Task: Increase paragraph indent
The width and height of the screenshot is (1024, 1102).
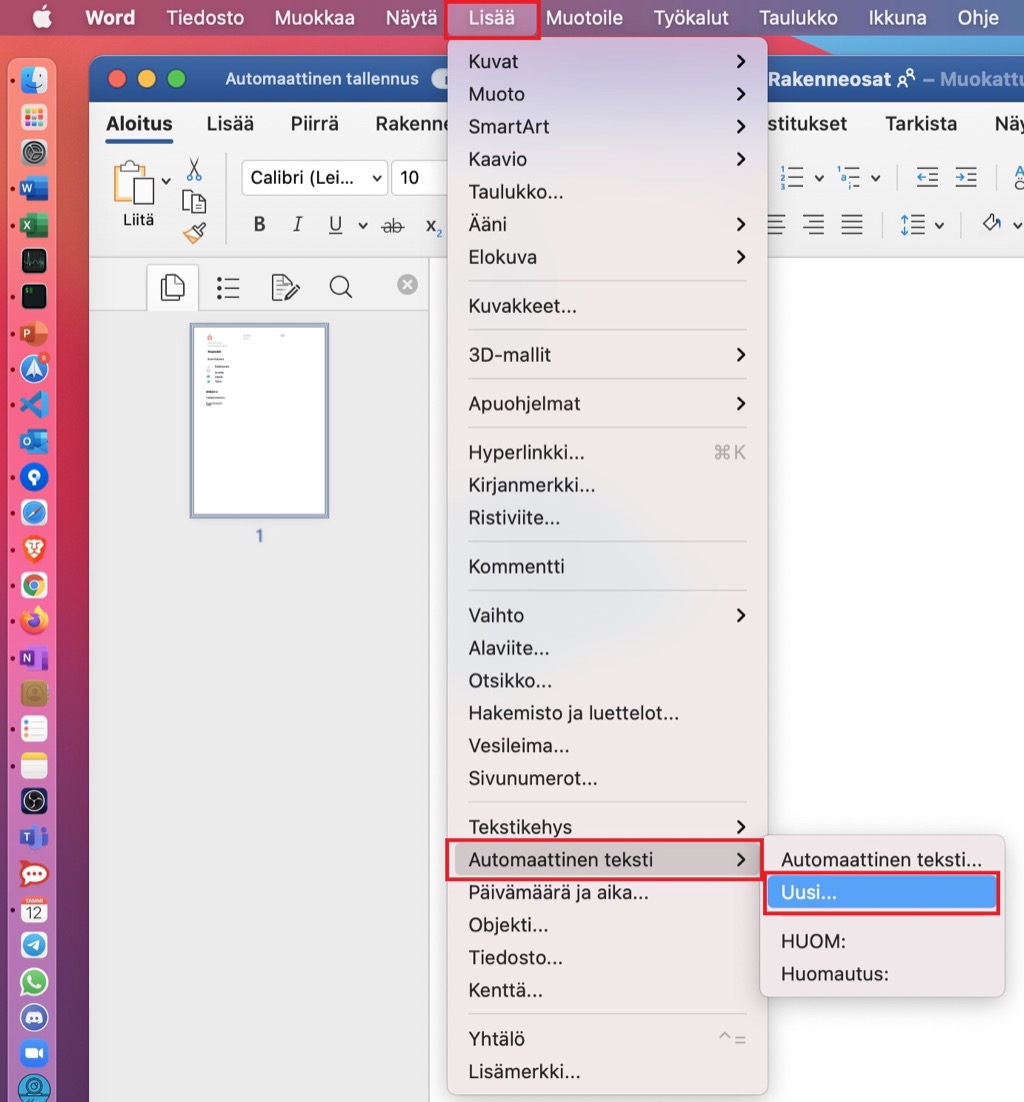Action: [966, 177]
